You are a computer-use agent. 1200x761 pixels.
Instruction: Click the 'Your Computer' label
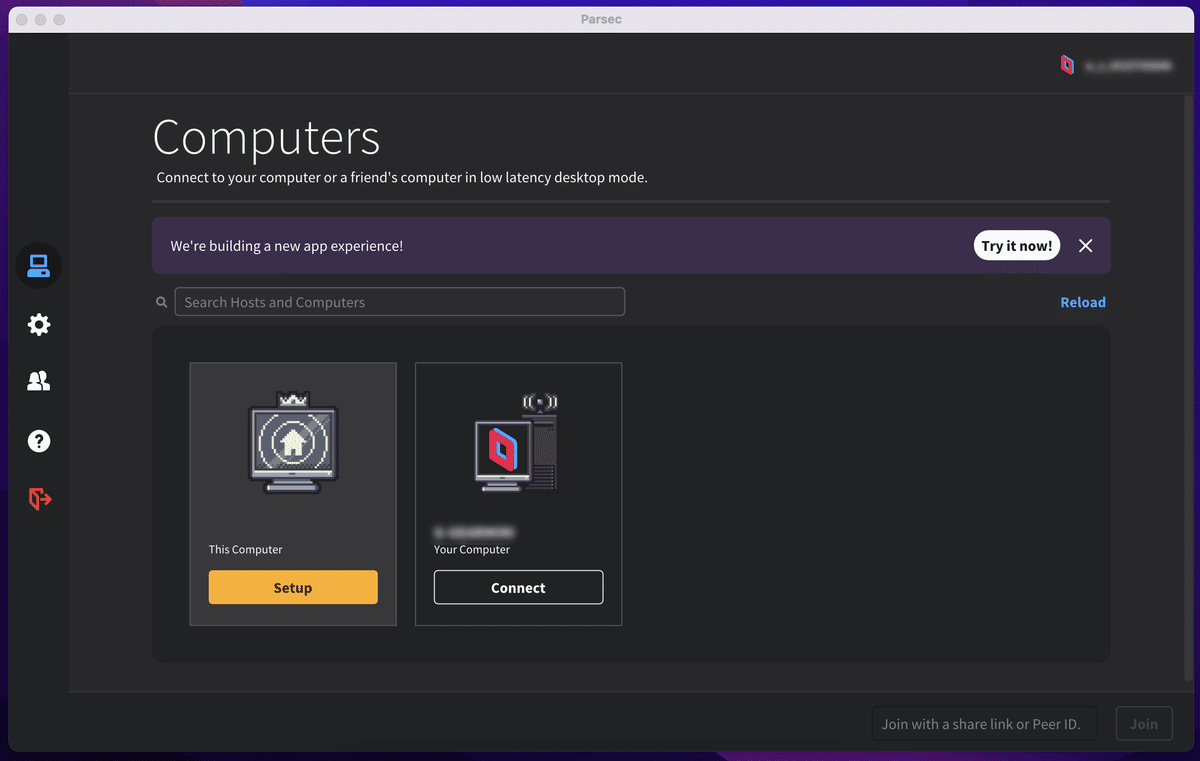(472, 549)
